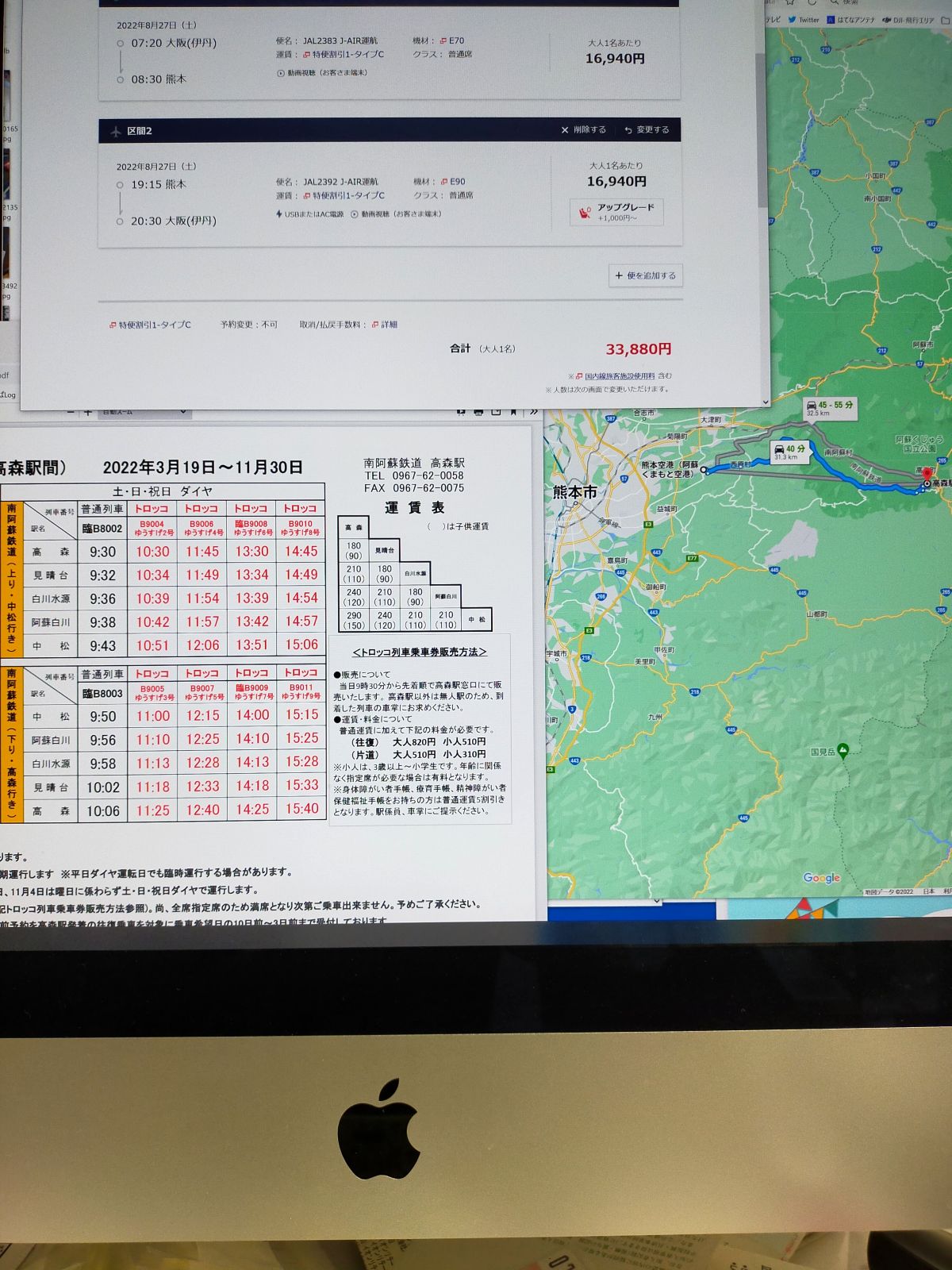Click the Google logo on the map
952x1270 pixels.
coord(821,878)
